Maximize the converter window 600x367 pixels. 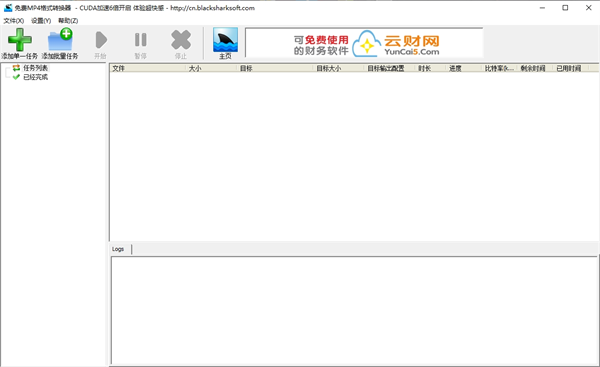coord(565,8)
